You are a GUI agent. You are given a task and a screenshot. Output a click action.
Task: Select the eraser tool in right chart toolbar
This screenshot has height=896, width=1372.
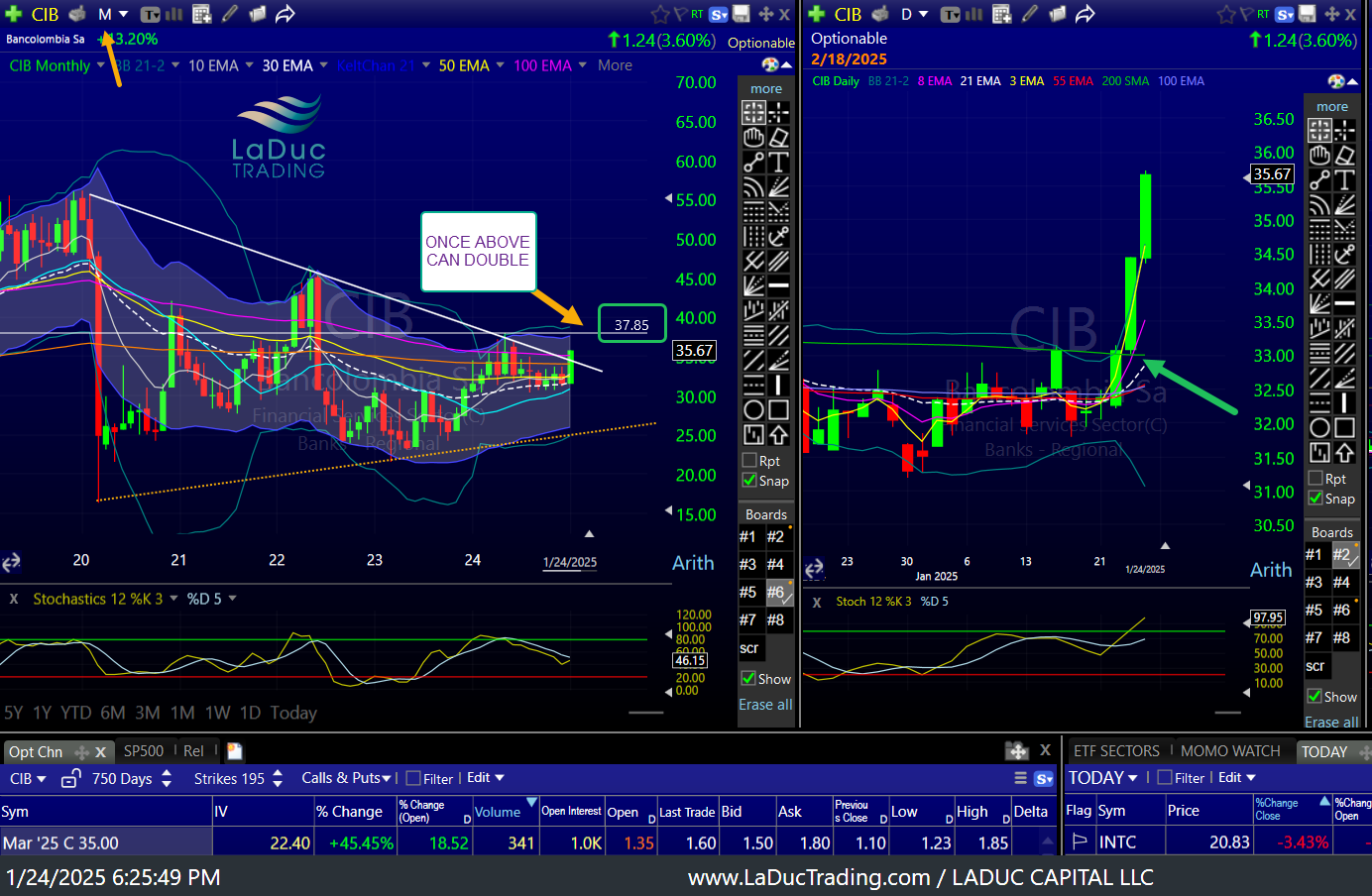1344,155
